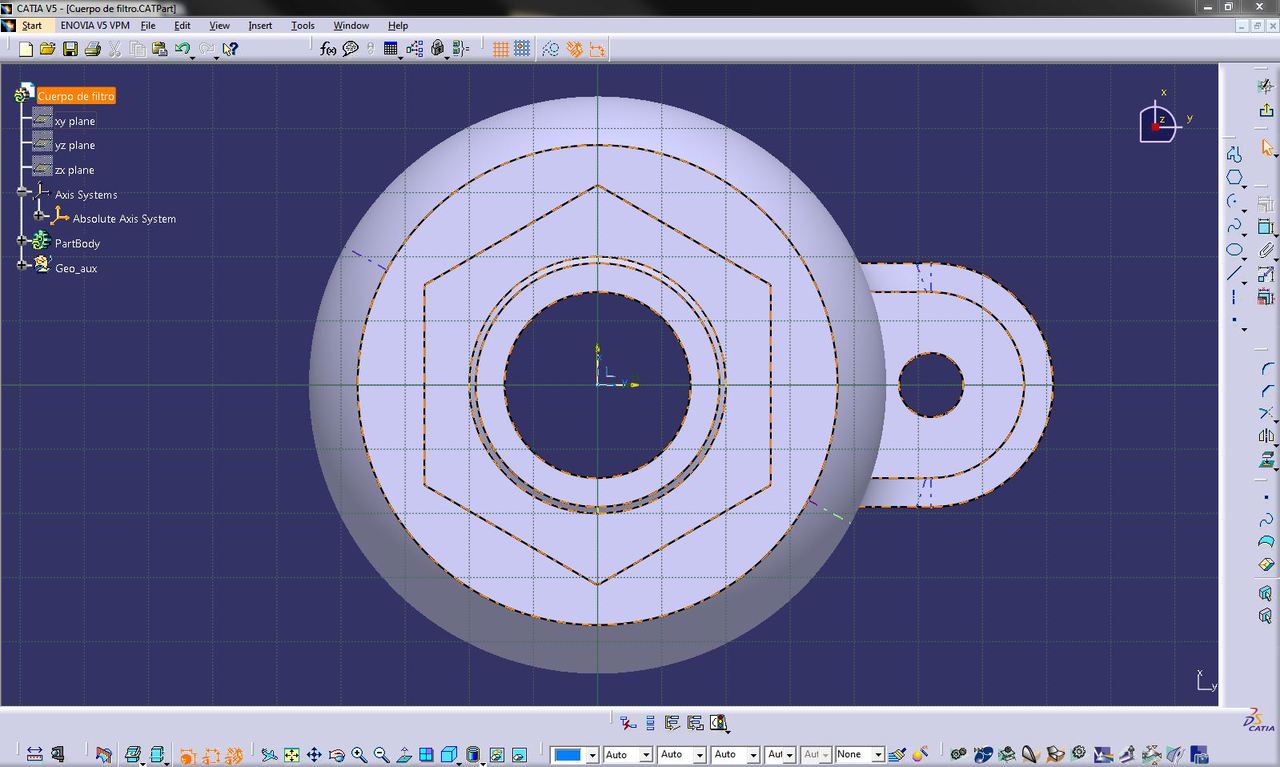The height and width of the screenshot is (767, 1280).
Task: Select Absolute Axis System label
Action: click(x=124, y=219)
